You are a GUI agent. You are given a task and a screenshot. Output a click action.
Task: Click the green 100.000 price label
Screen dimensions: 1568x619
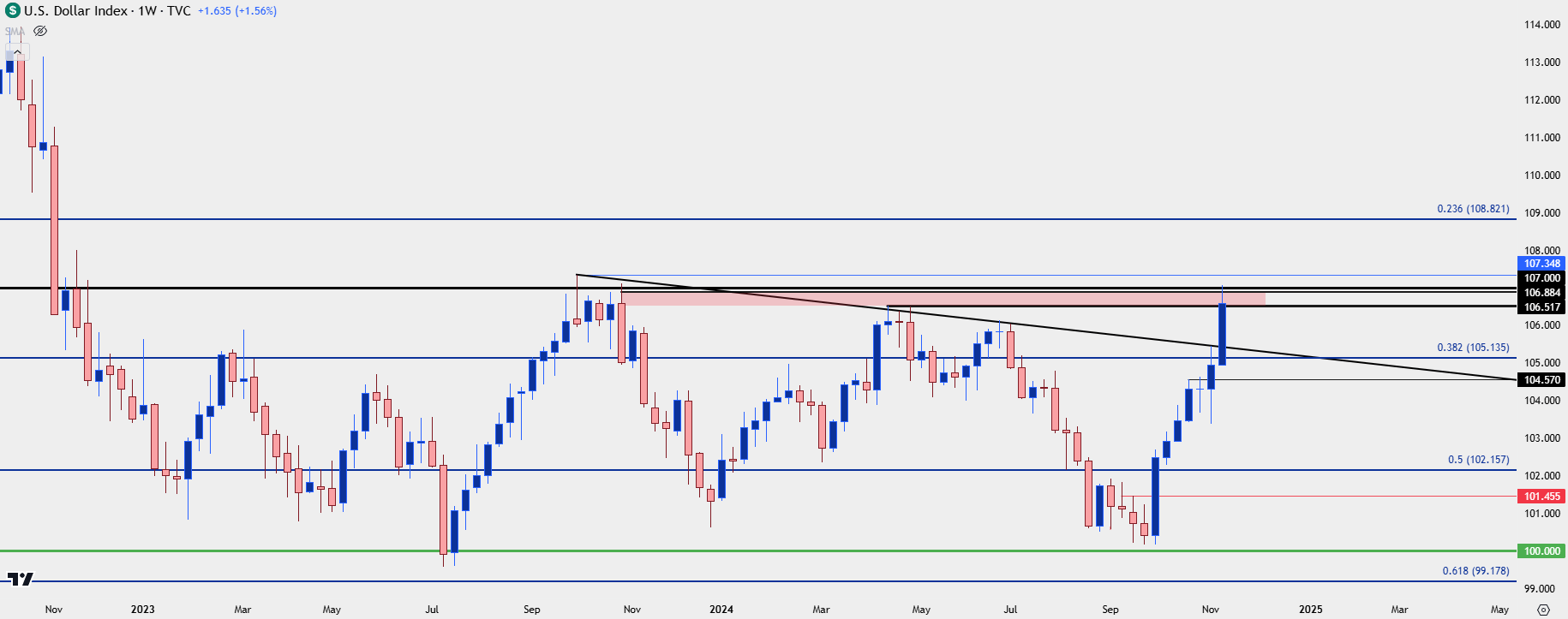click(x=1542, y=551)
